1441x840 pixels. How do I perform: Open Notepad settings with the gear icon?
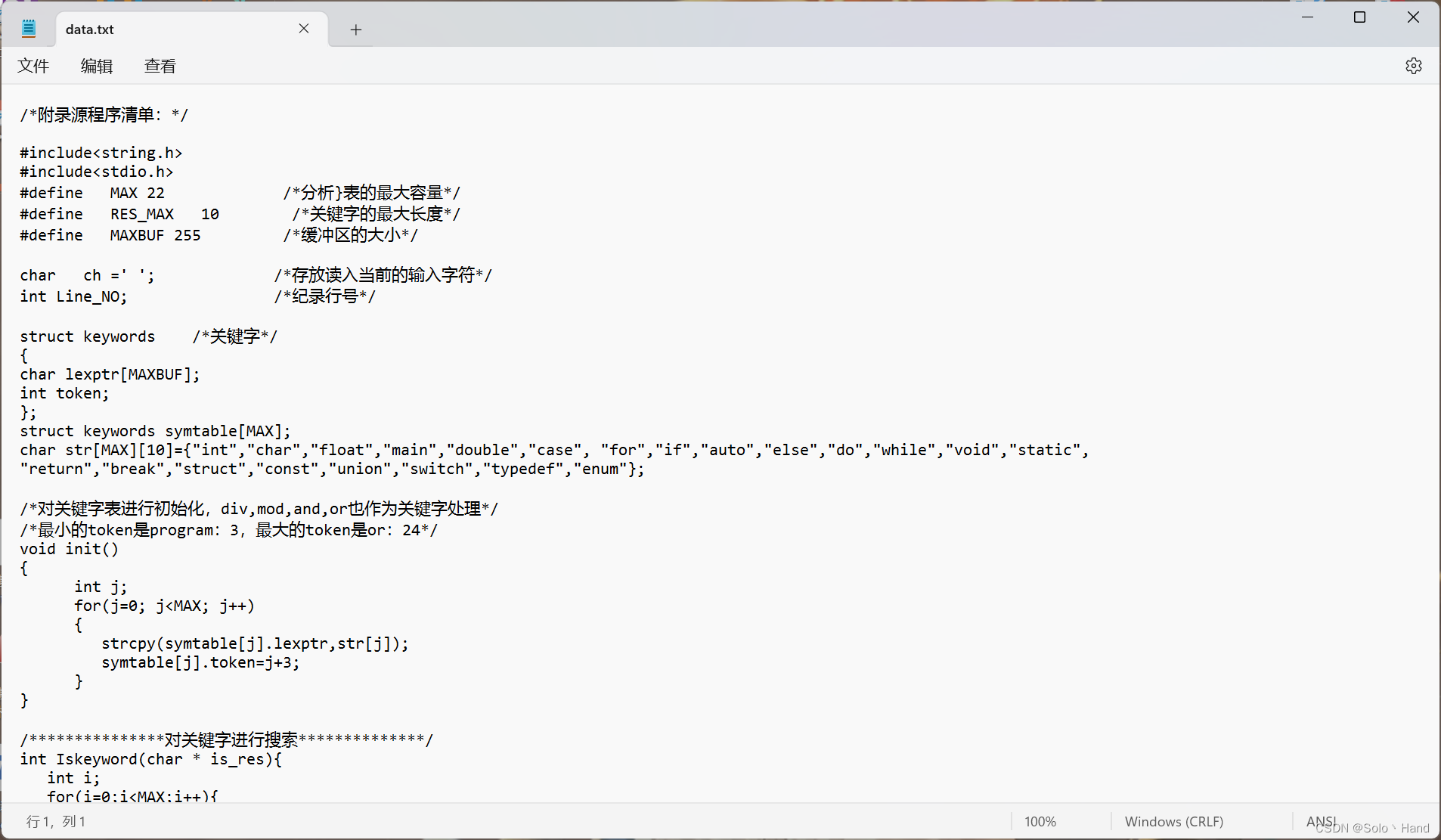click(1413, 66)
